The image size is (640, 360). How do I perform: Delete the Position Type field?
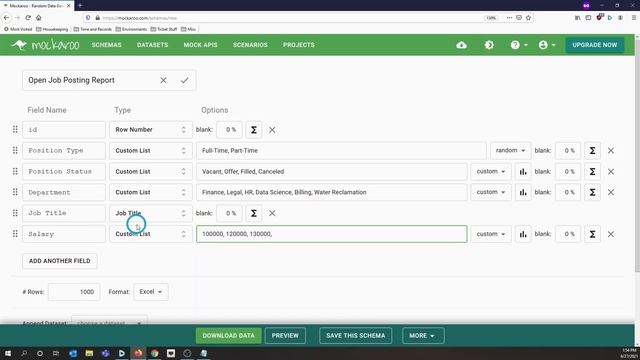point(611,151)
